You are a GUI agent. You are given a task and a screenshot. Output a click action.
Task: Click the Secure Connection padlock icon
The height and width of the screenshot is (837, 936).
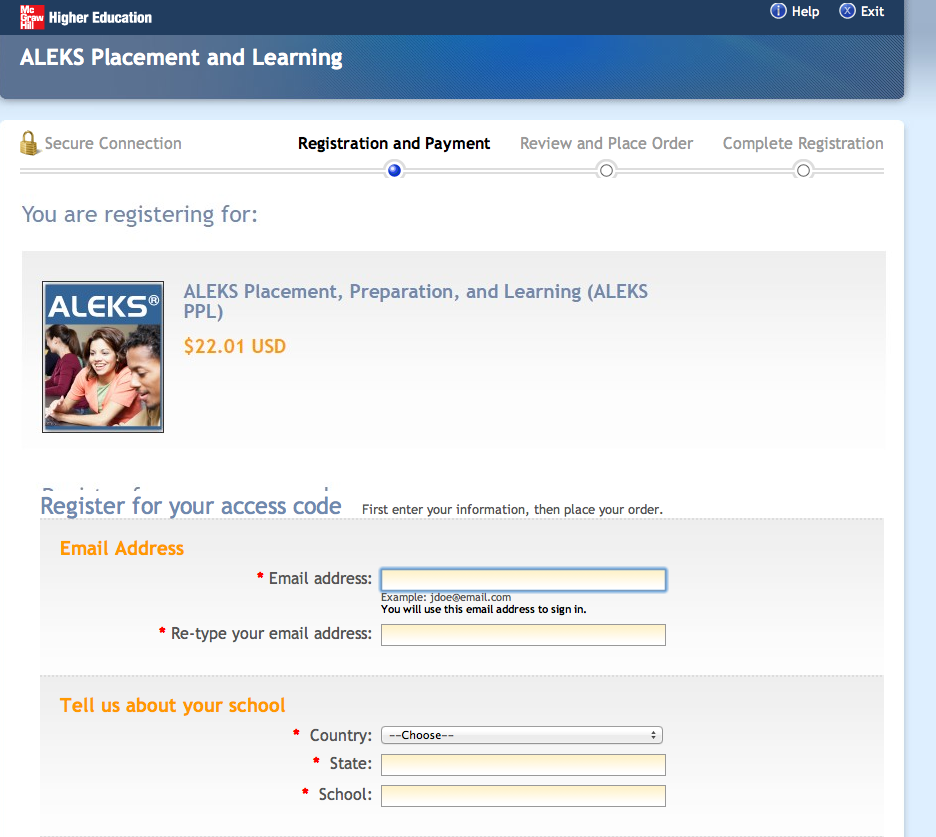tap(29, 143)
